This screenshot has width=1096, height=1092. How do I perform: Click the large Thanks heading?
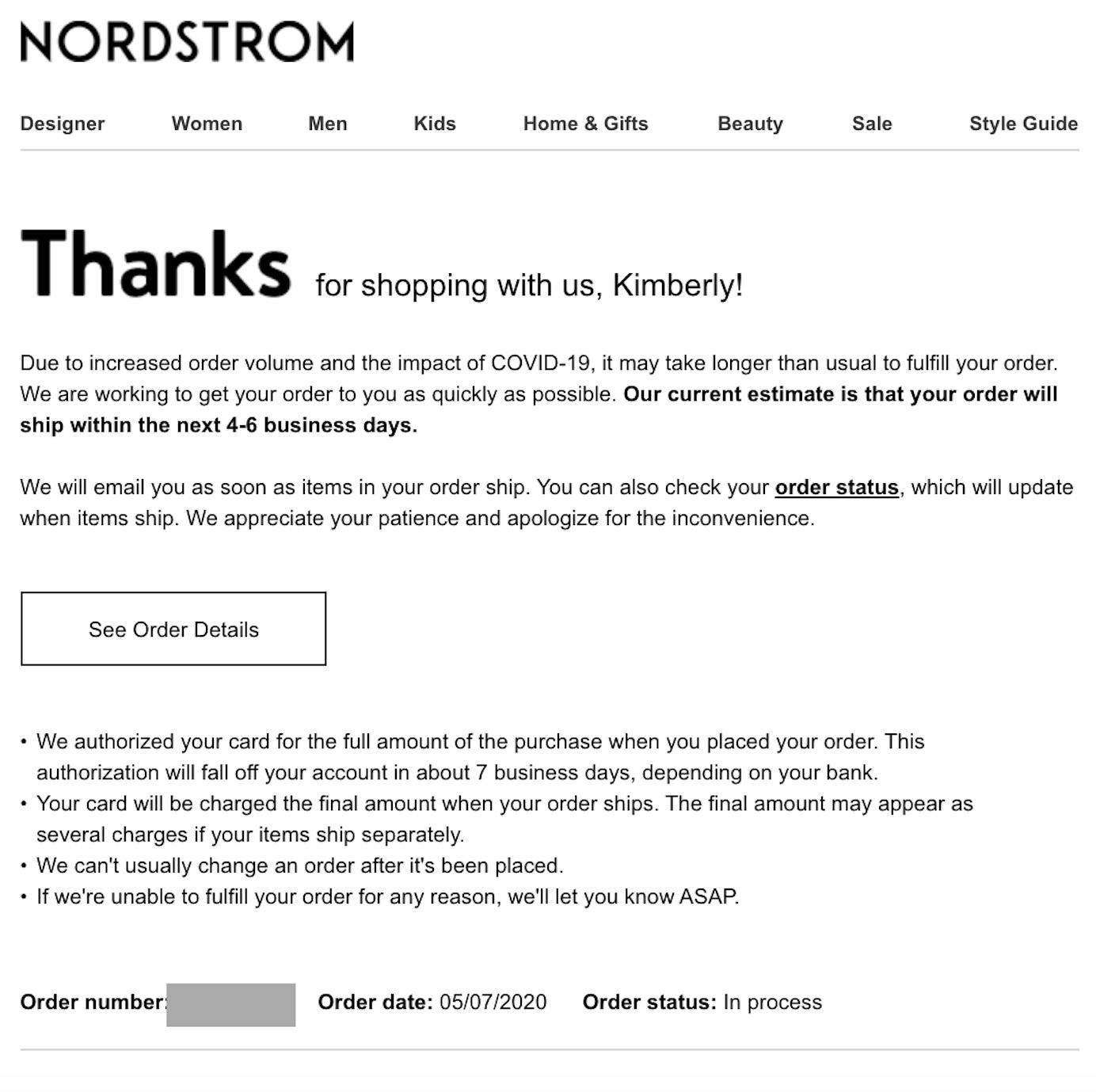[x=156, y=264]
